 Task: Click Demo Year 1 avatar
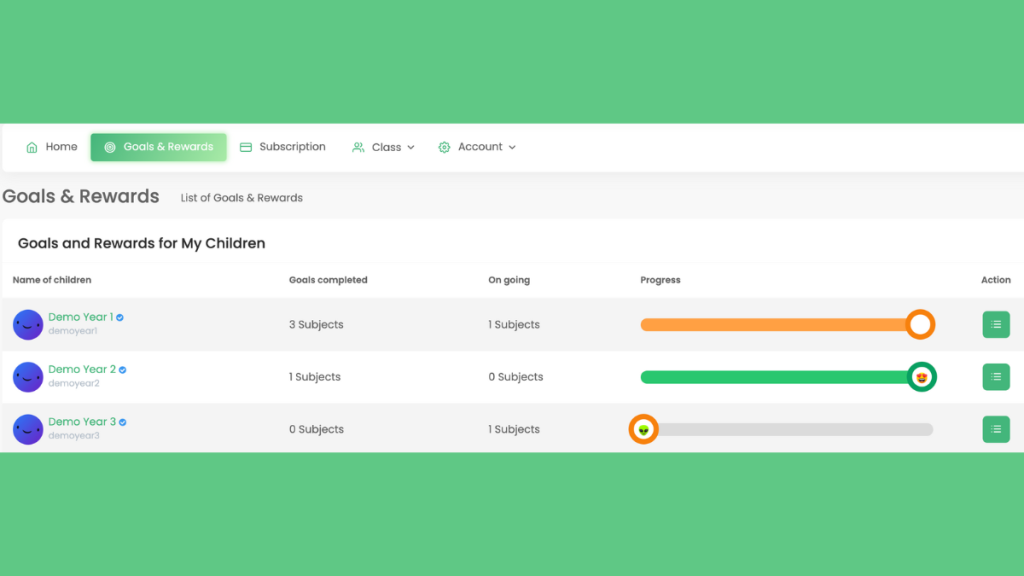point(28,325)
